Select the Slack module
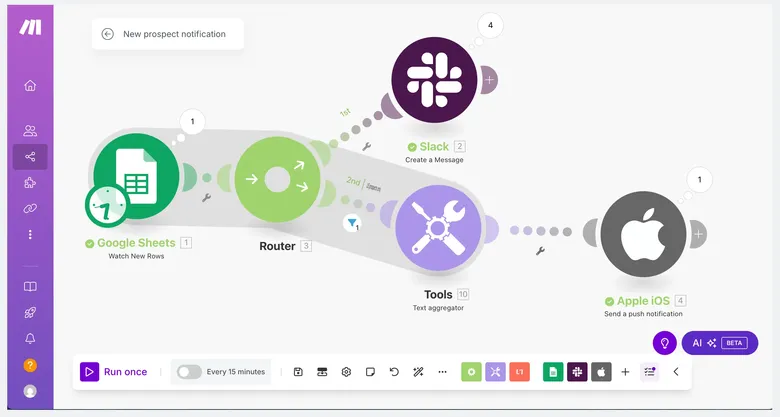The height and width of the screenshot is (417, 780). [434, 80]
